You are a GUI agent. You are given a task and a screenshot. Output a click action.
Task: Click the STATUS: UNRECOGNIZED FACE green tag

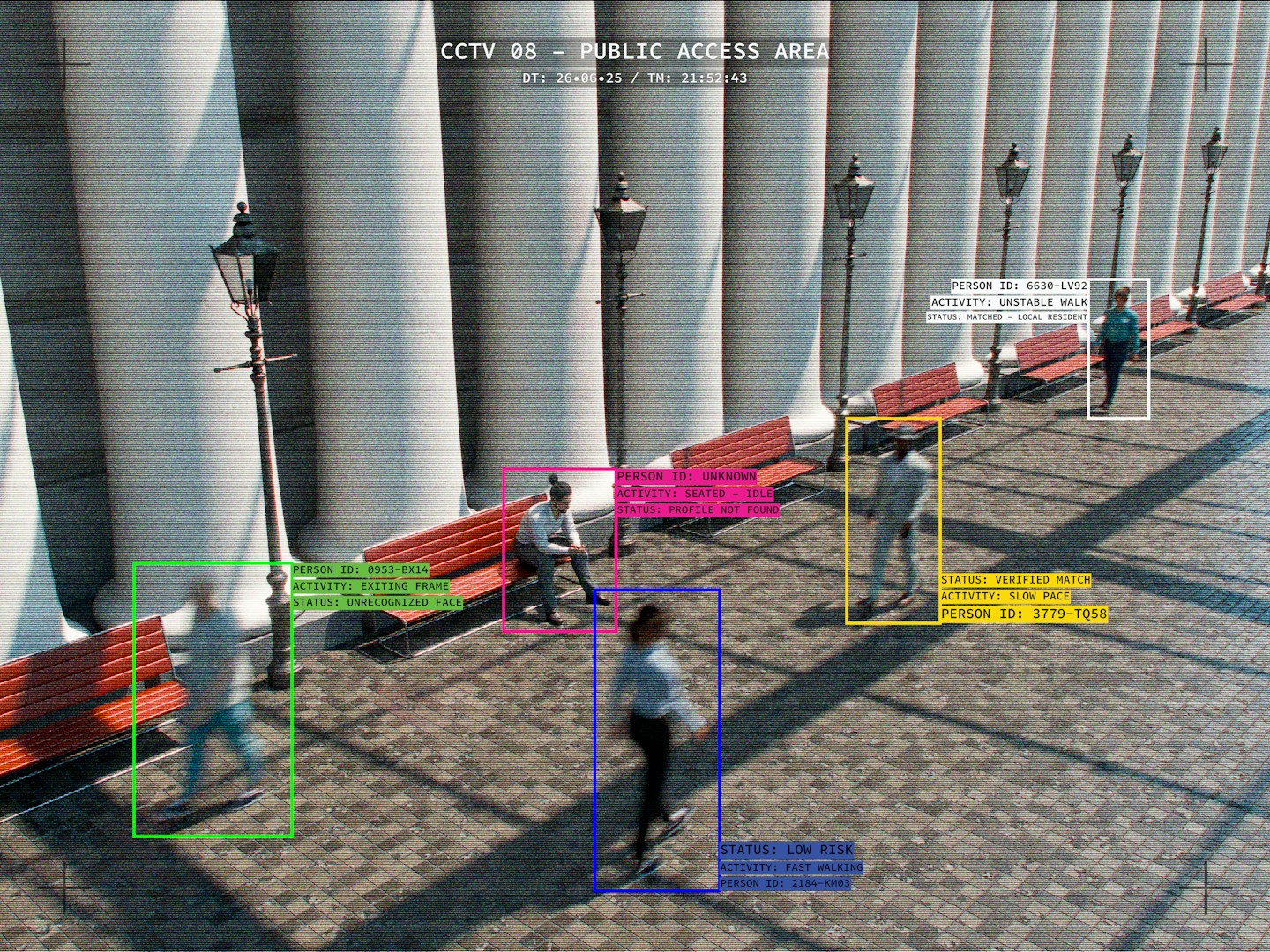click(377, 603)
